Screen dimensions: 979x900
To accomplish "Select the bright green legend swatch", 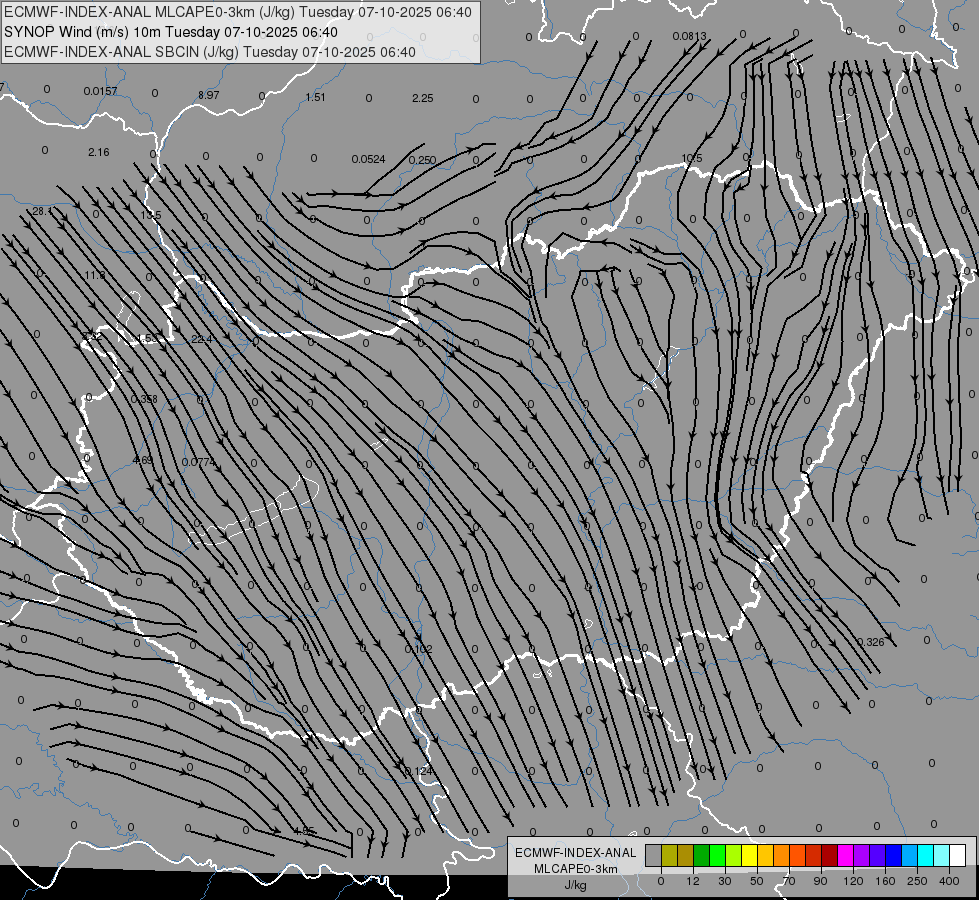I will click(718, 856).
